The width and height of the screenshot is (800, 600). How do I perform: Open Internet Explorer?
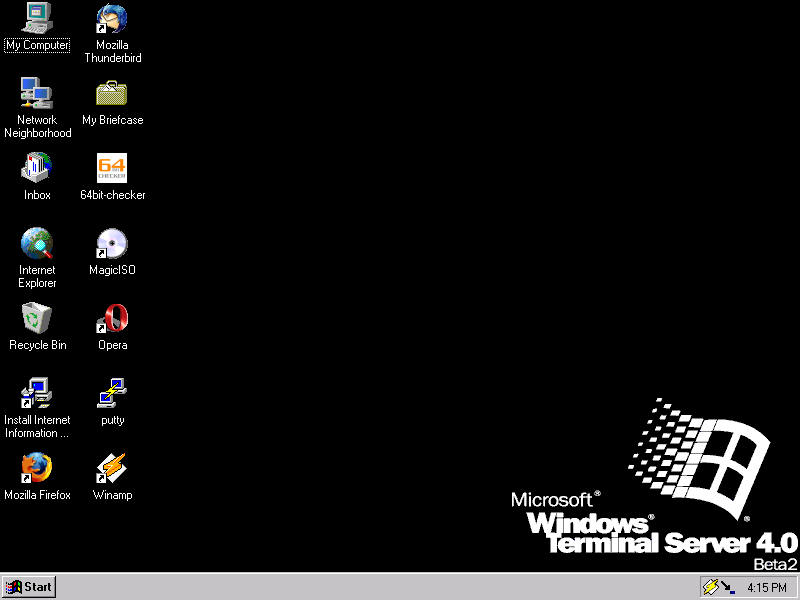click(x=37, y=245)
